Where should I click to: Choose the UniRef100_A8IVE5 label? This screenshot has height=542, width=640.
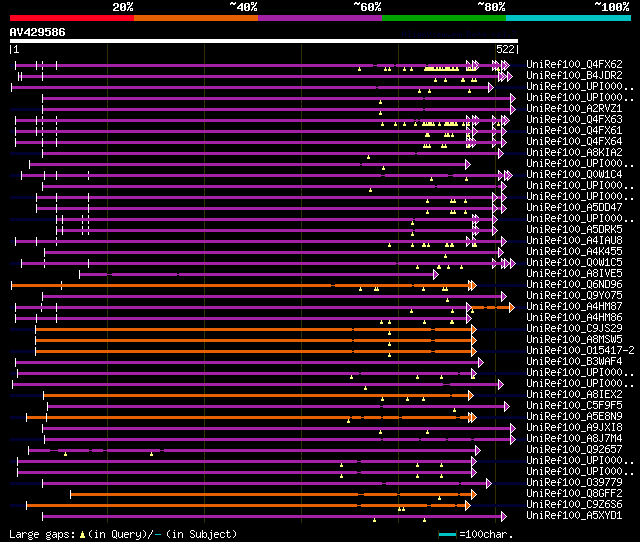click(574, 274)
